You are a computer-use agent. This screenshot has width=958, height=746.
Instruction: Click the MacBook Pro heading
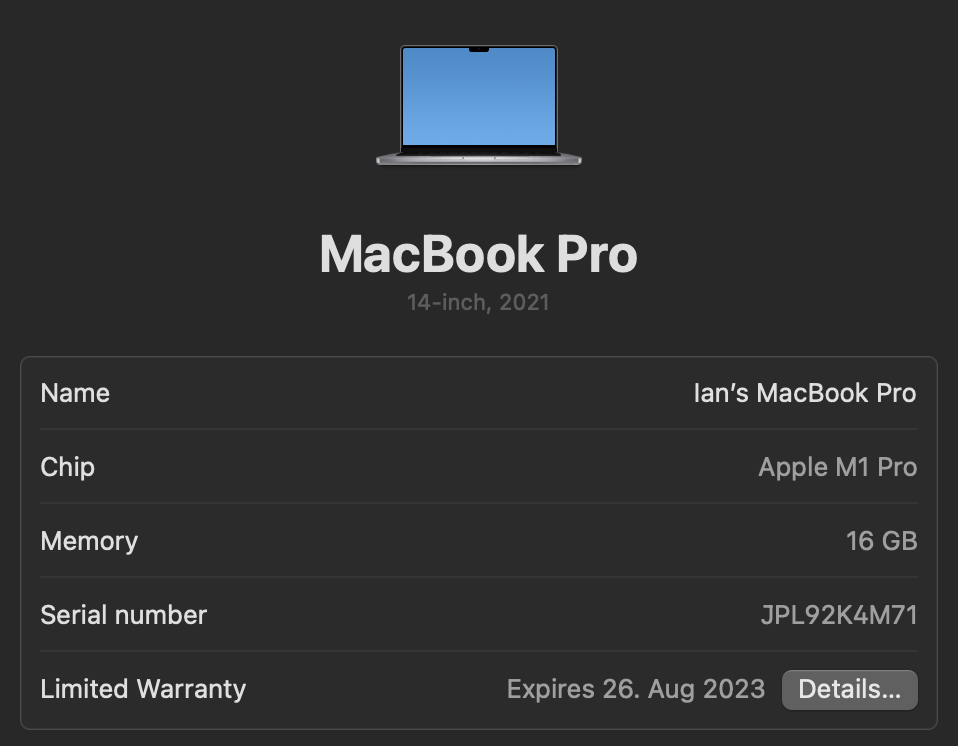tap(478, 254)
